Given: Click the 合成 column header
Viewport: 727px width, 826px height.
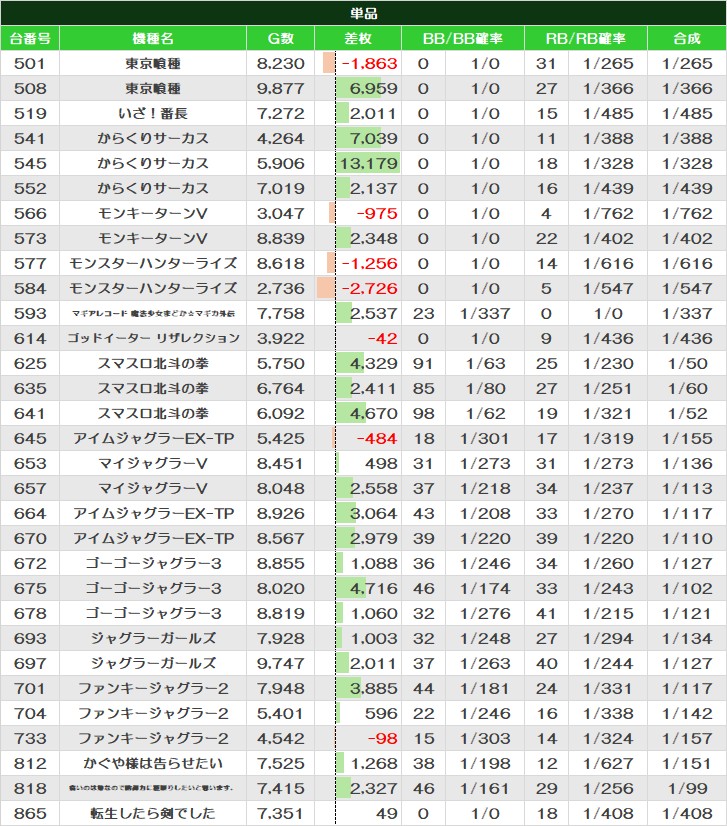Looking at the screenshot, I should point(687,38).
